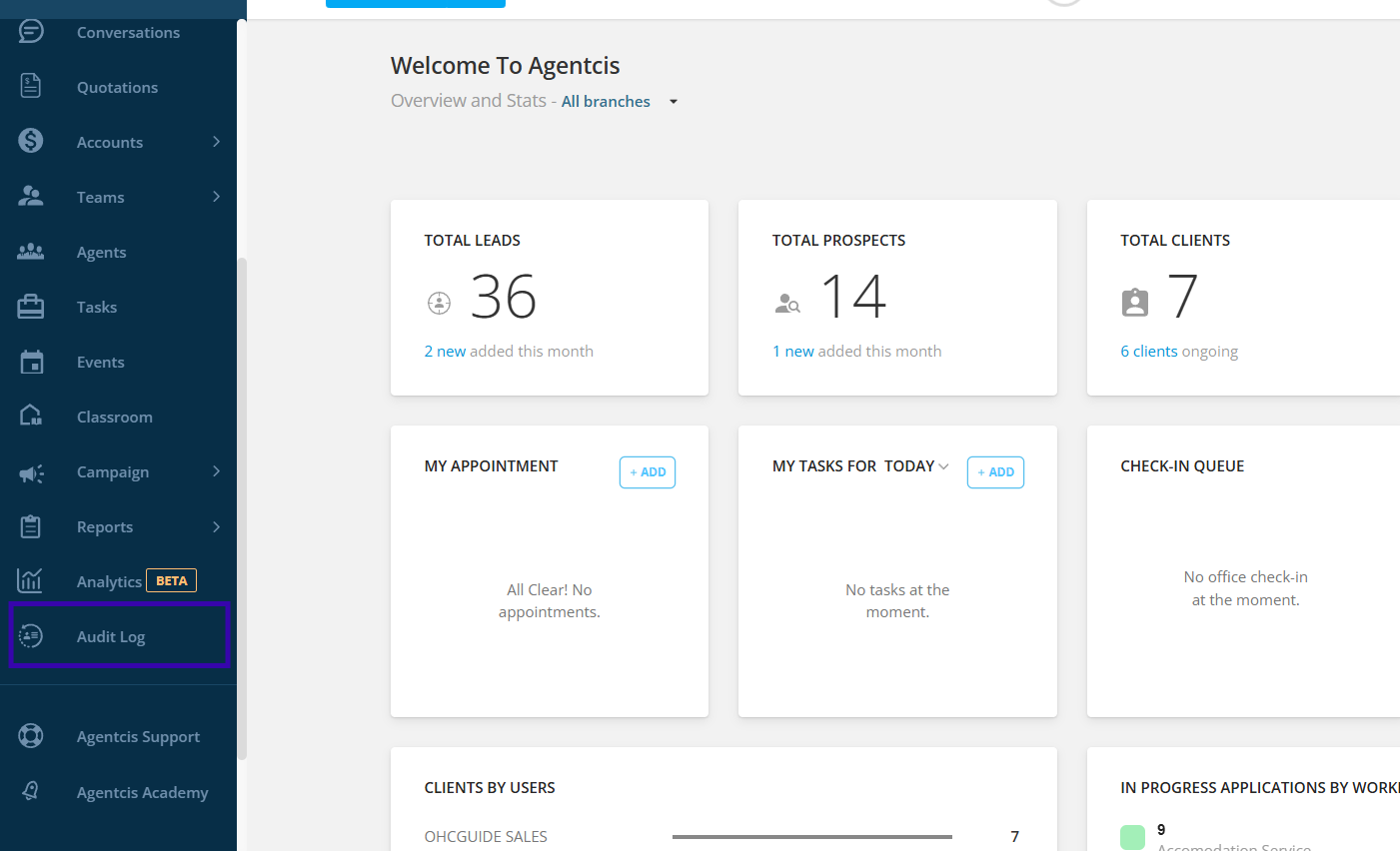The width and height of the screenshot is (1400, 851).
Task: Expand the Reports submenu chevron
Action: (x=216, y=526)
